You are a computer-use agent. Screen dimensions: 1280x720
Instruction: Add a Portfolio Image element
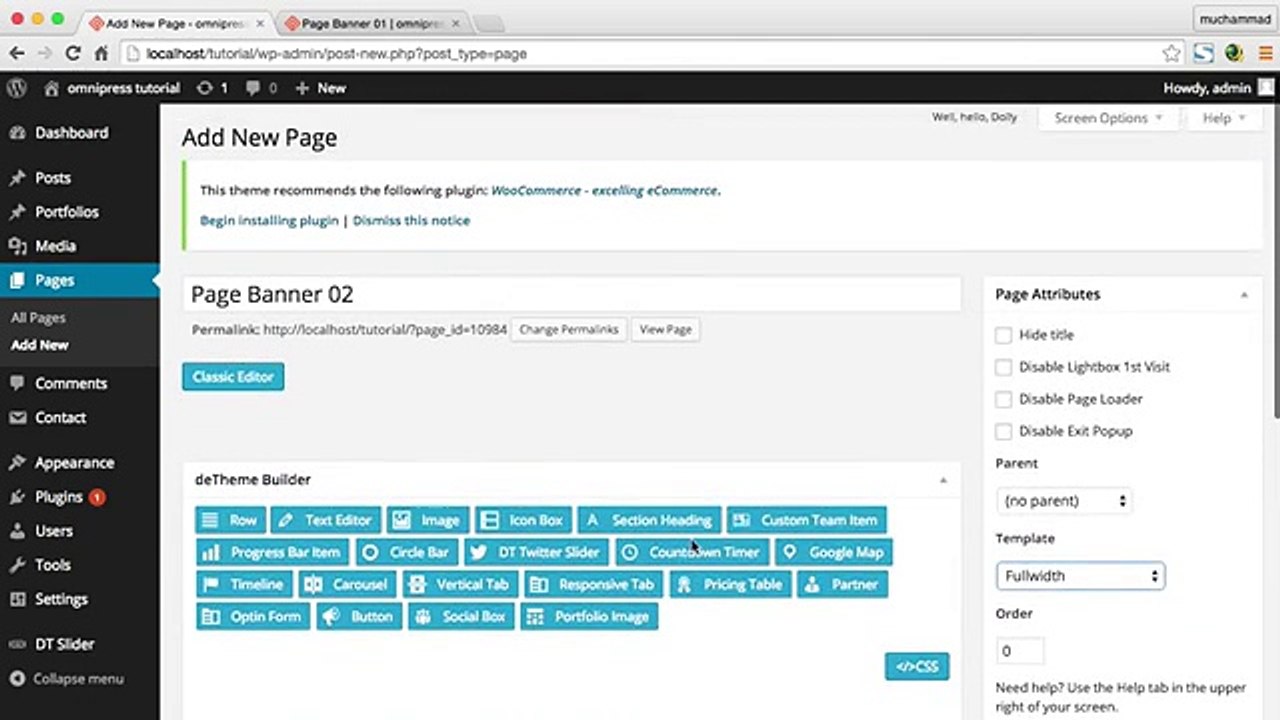(x=589, y=616)
